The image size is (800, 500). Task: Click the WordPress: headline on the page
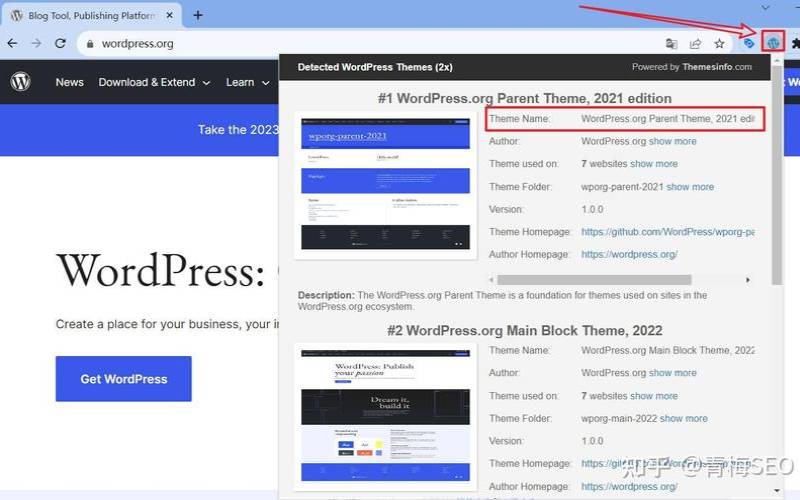click(161, 270)
